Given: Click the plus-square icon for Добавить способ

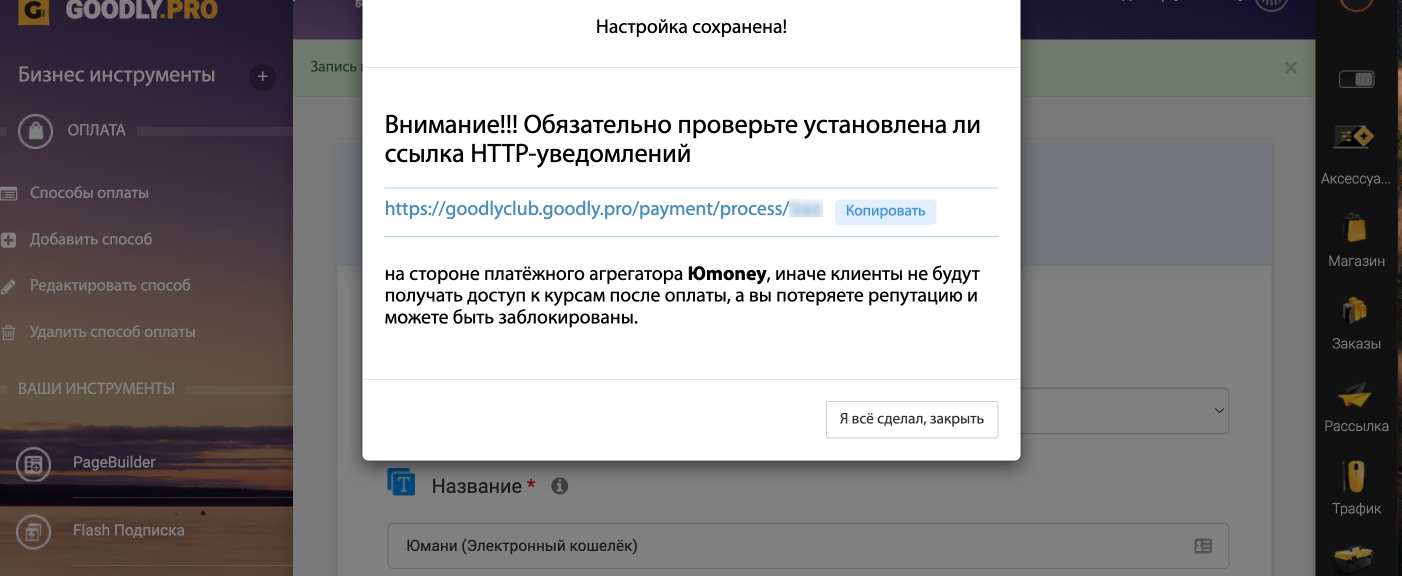Looking at the screenshot, I should point(9,239).
